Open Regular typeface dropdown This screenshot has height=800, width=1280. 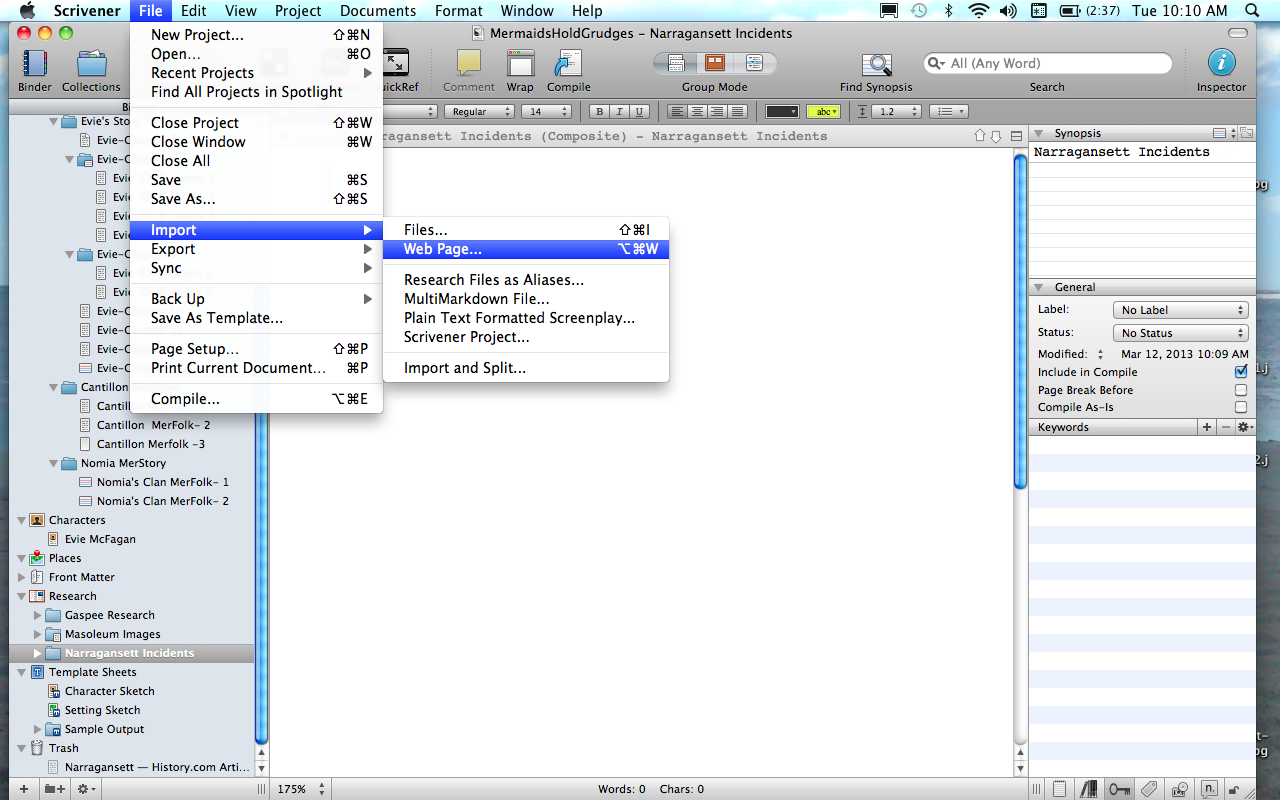point(479,111)
